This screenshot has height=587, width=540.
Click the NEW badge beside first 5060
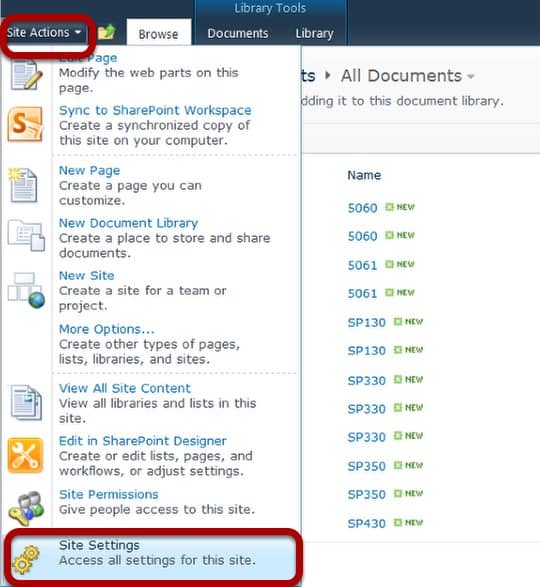coord(400,207)
